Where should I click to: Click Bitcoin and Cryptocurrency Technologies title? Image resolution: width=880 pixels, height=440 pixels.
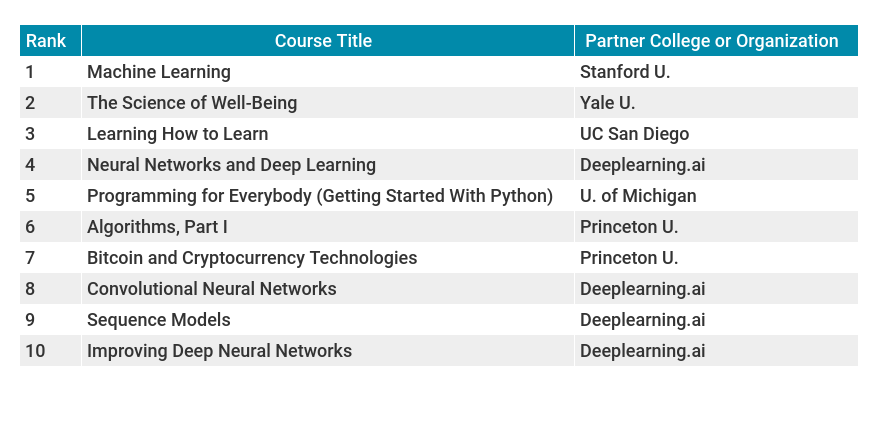click(x=252, y=258)
